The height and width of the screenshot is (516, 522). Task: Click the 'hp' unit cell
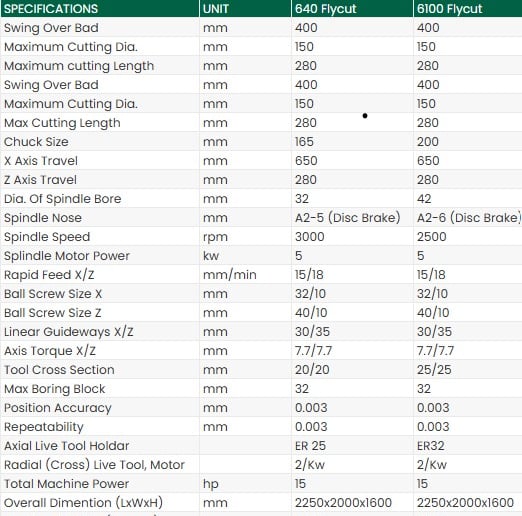pos(211,484)
